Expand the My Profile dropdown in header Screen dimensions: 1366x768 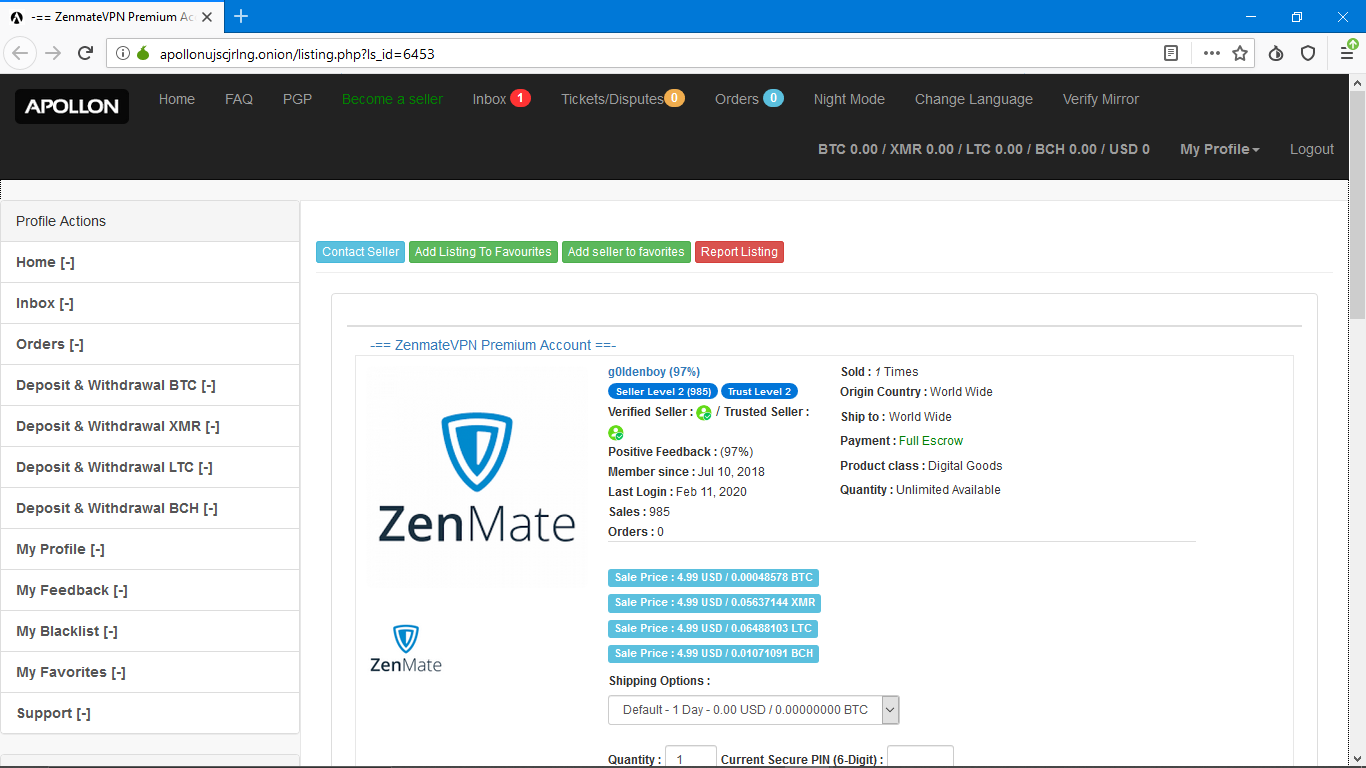[x=1220, y=149]
